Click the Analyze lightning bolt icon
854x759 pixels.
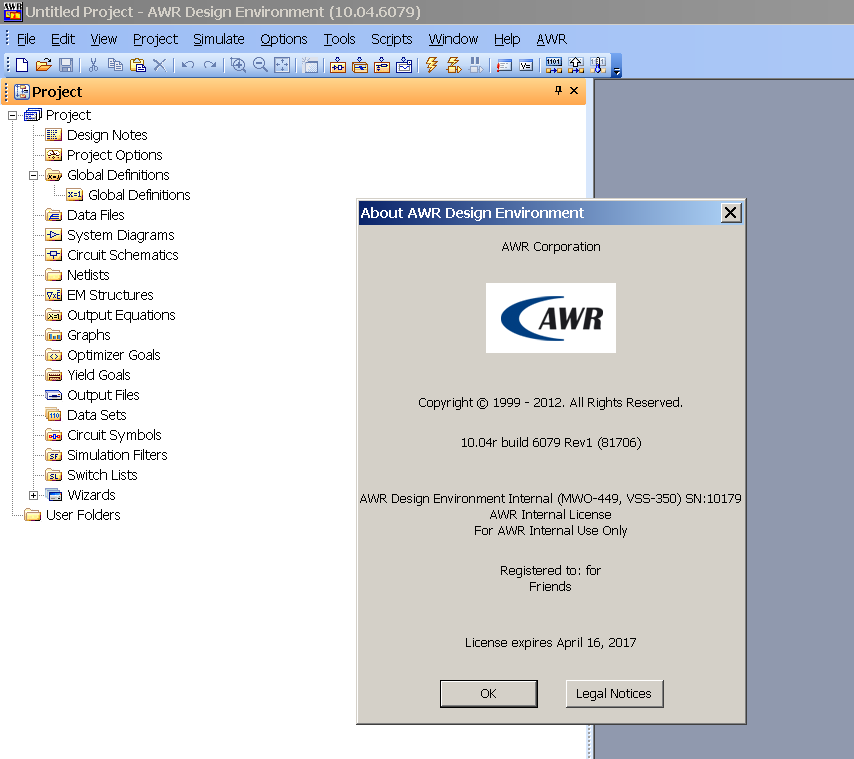(x=432, y=65)
